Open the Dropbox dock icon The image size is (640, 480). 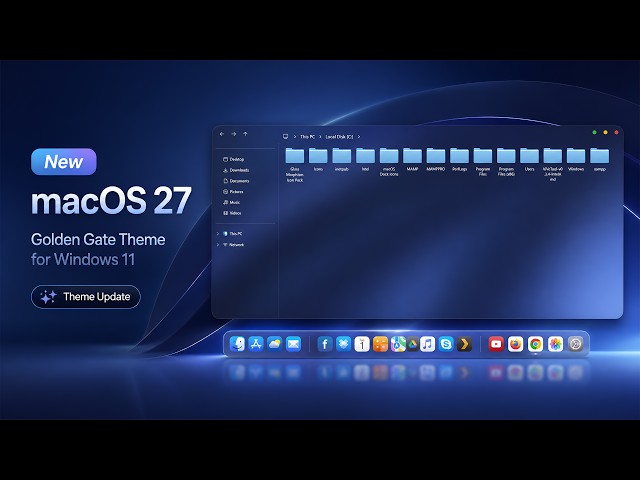343,344
